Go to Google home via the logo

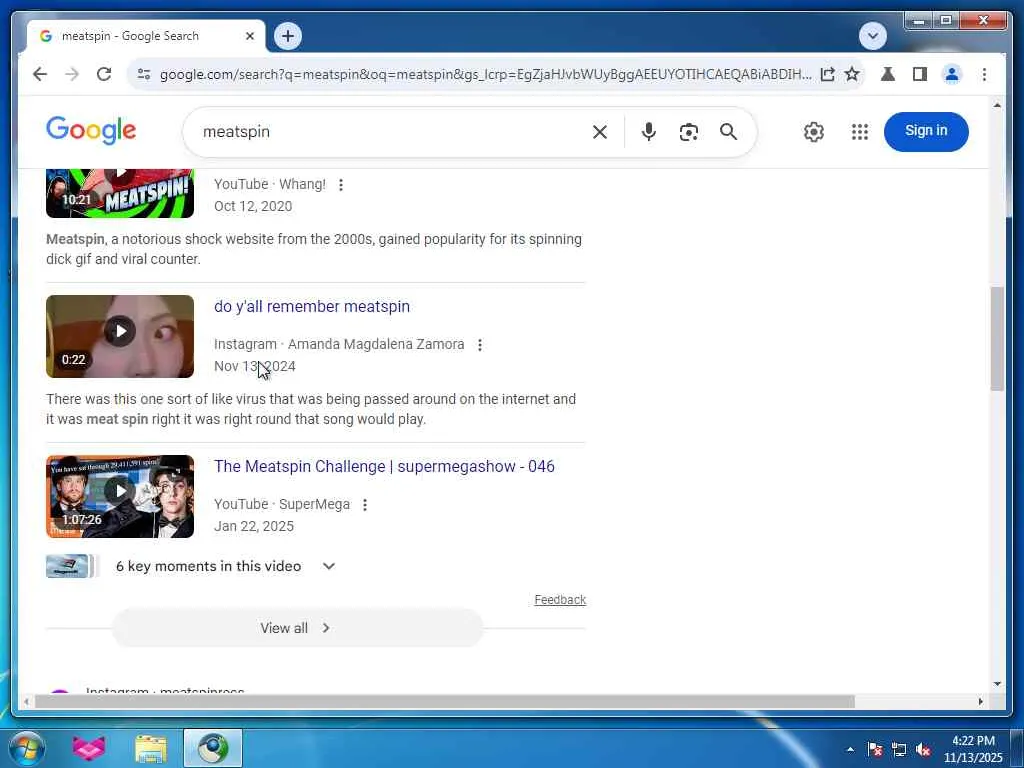91,131
